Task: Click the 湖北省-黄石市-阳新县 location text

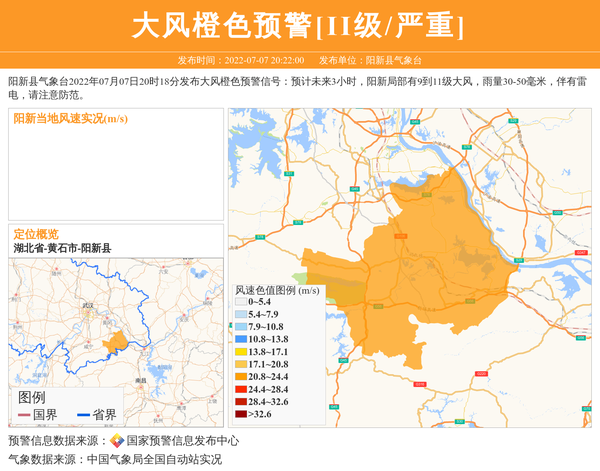Action: (62, 247)
